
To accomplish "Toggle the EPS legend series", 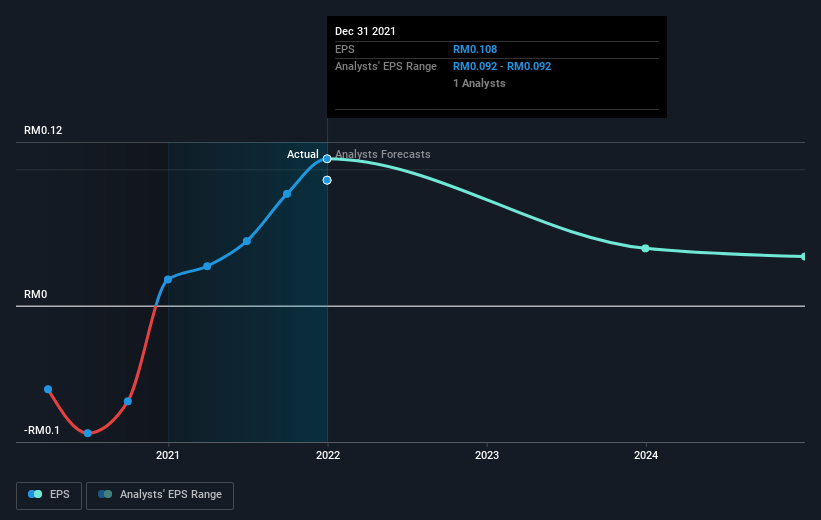I will pos(50,494).
